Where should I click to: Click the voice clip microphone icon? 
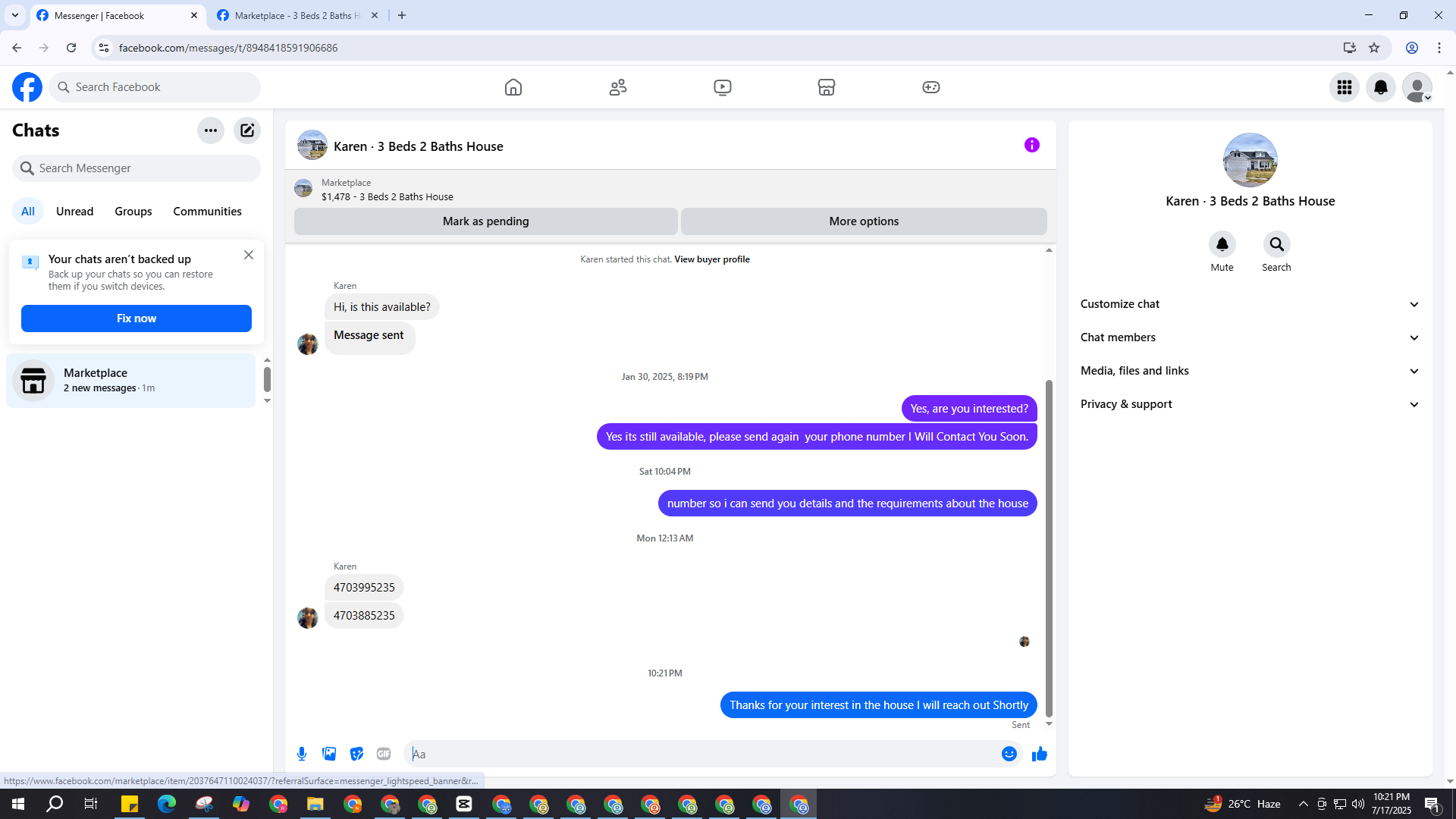point(302,754)
